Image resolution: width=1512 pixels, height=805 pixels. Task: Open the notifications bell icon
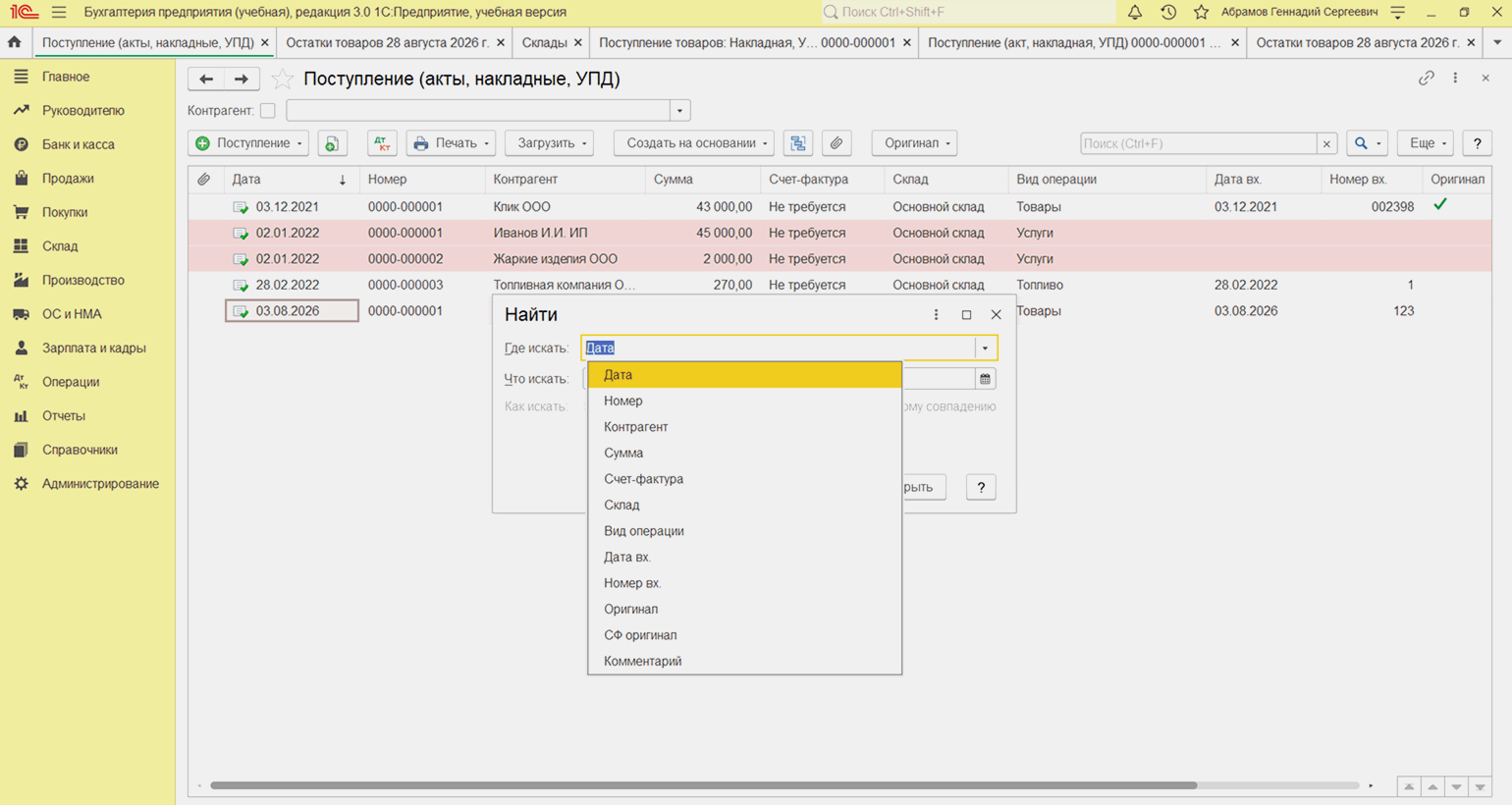click(1134, 12)
